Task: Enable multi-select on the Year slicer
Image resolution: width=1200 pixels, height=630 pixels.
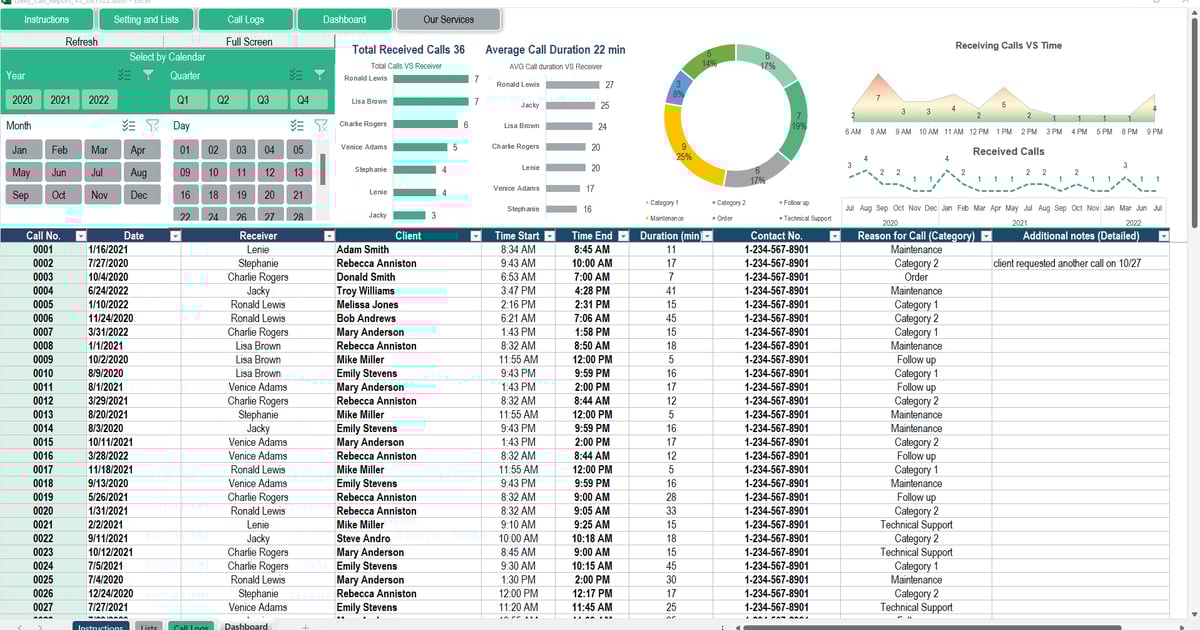Action: click(x=125, y=76)
